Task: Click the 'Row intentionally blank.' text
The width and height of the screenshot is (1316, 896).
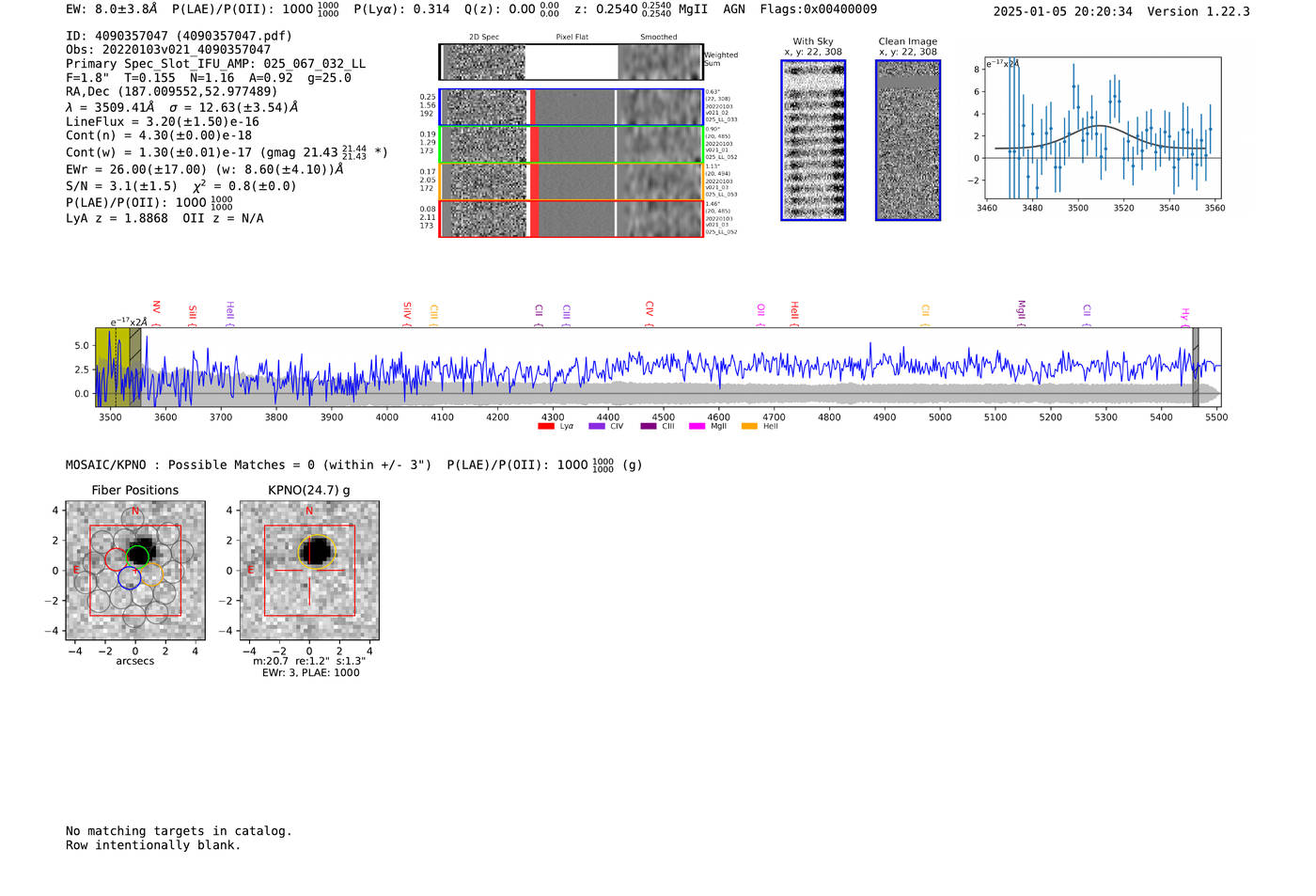Action: tap(153, 845)
